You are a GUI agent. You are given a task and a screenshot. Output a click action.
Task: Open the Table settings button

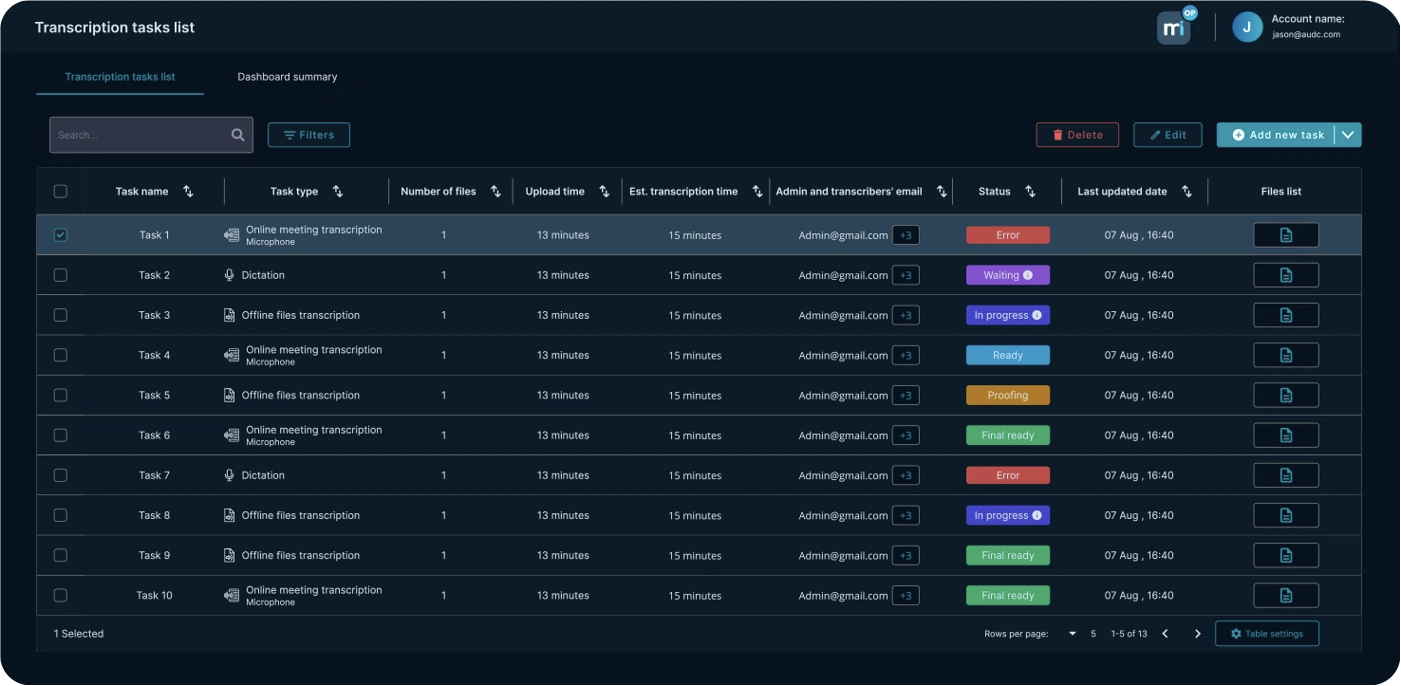point(1266,633)
